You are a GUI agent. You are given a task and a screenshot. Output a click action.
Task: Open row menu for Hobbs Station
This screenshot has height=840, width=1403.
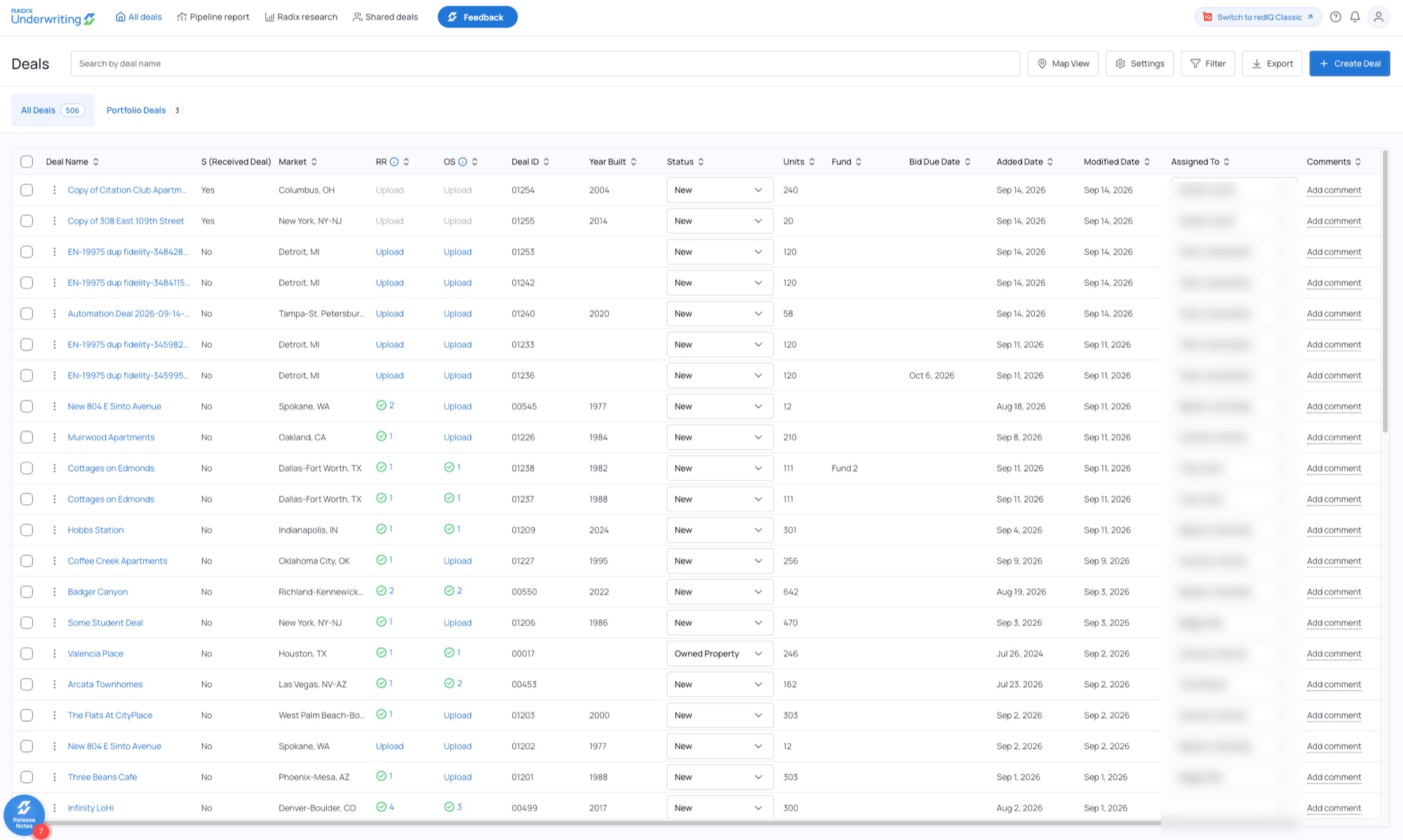(54, 530)
